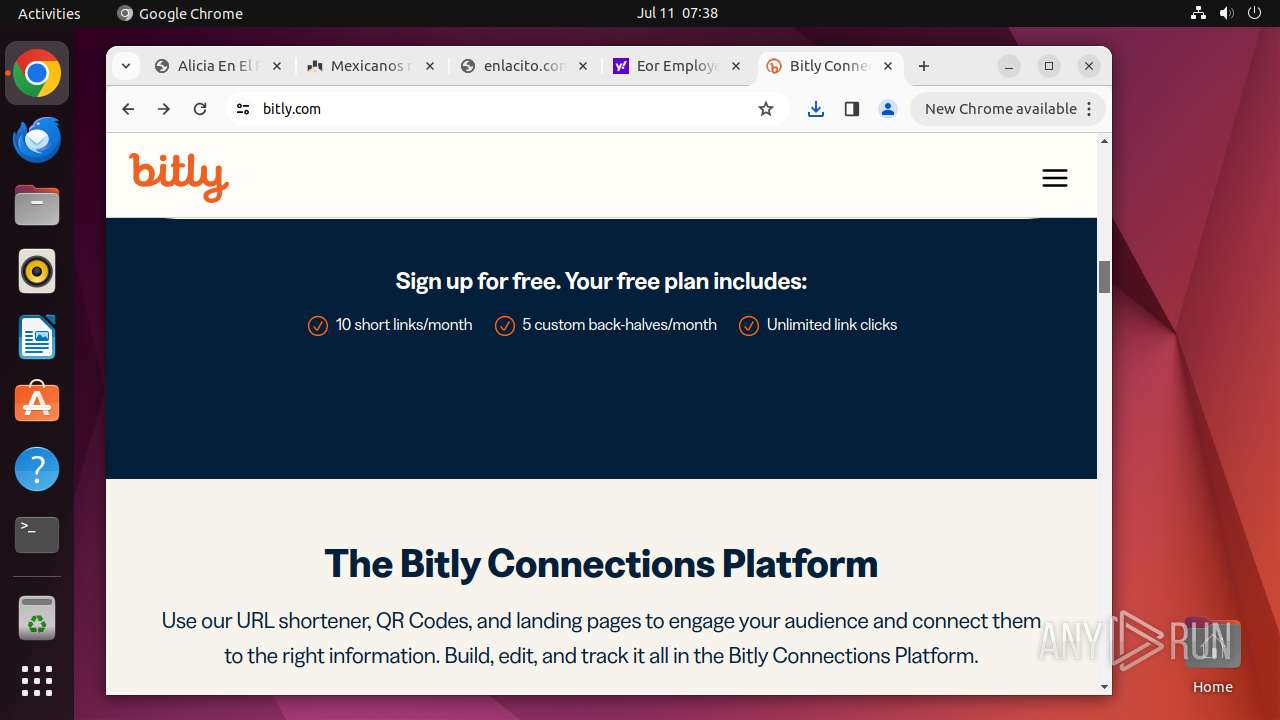Open Rhythmbox from the dock
The height and width of the screenshot is (720, 1280).
(37, 272)
